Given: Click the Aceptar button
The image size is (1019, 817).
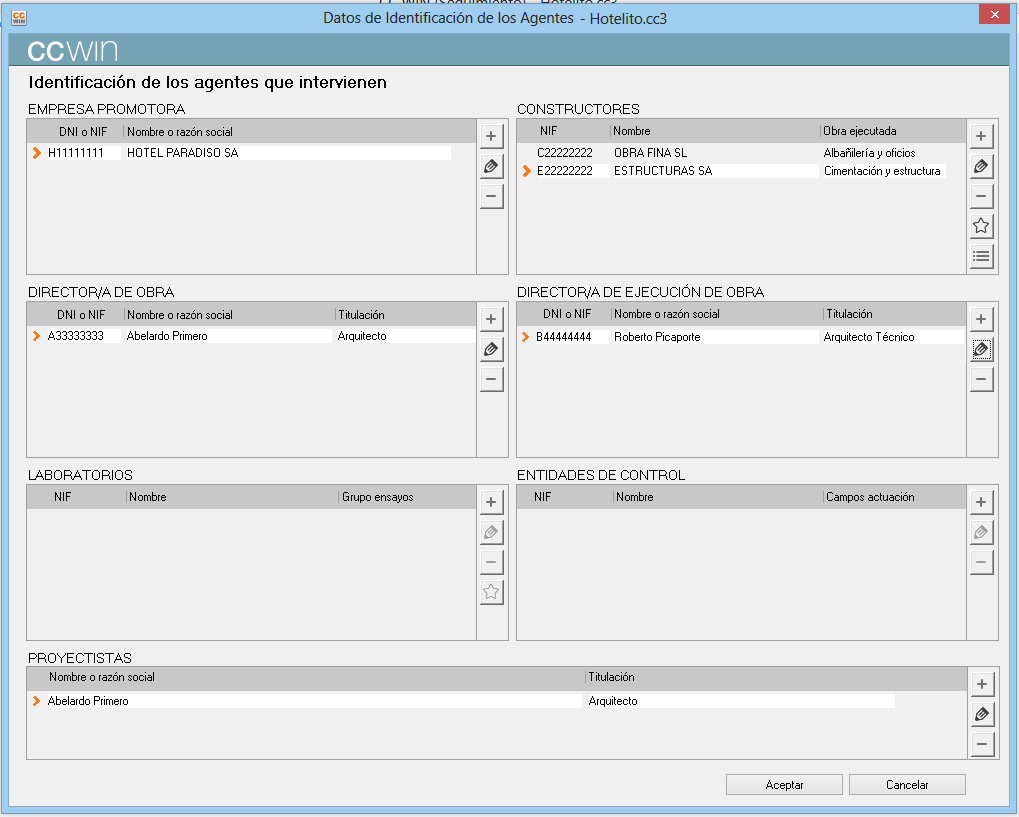Looking at the screenshot, I should (784, 785).
